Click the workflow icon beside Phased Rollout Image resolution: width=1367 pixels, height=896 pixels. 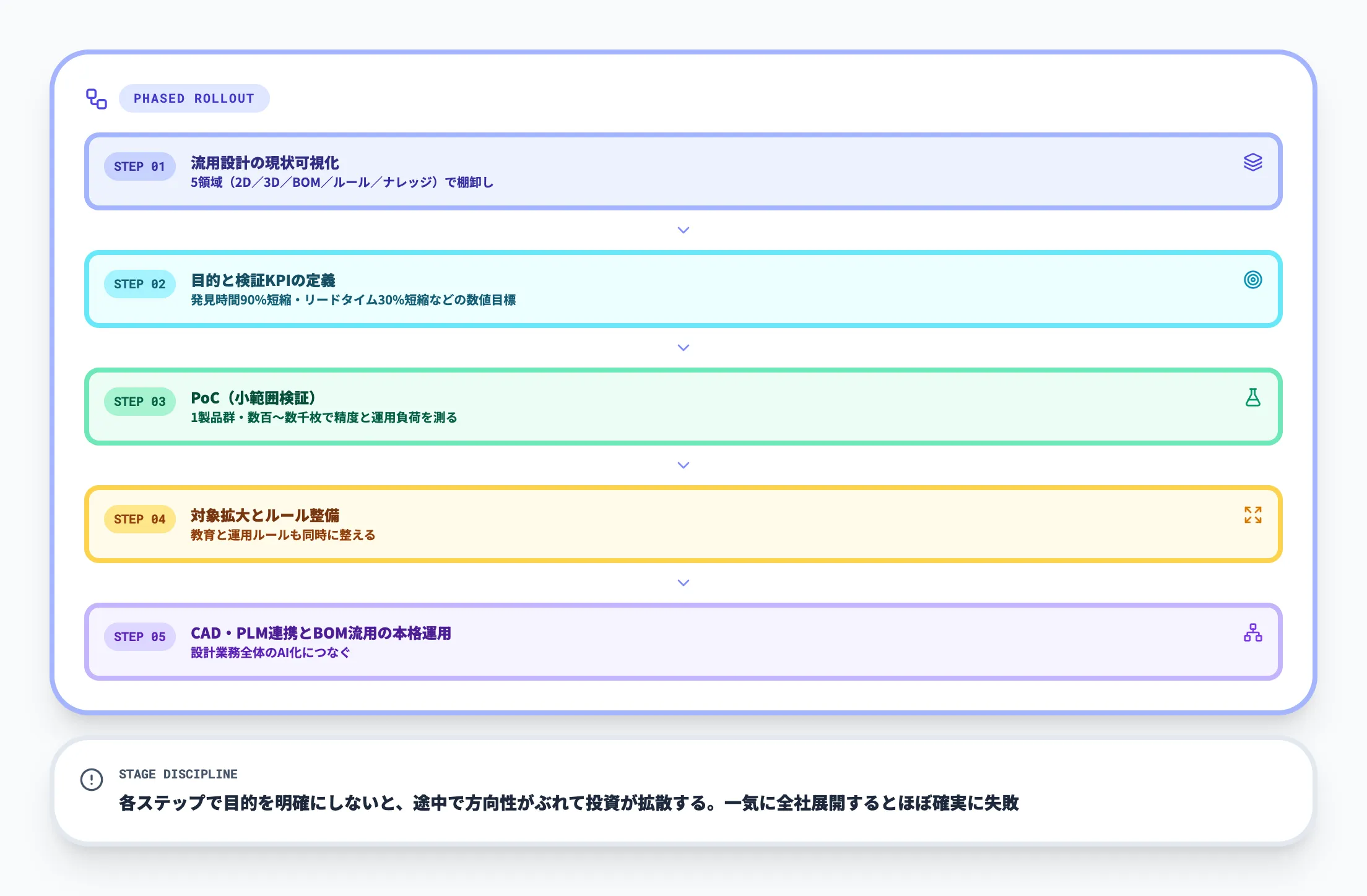(x=96, y=99)
